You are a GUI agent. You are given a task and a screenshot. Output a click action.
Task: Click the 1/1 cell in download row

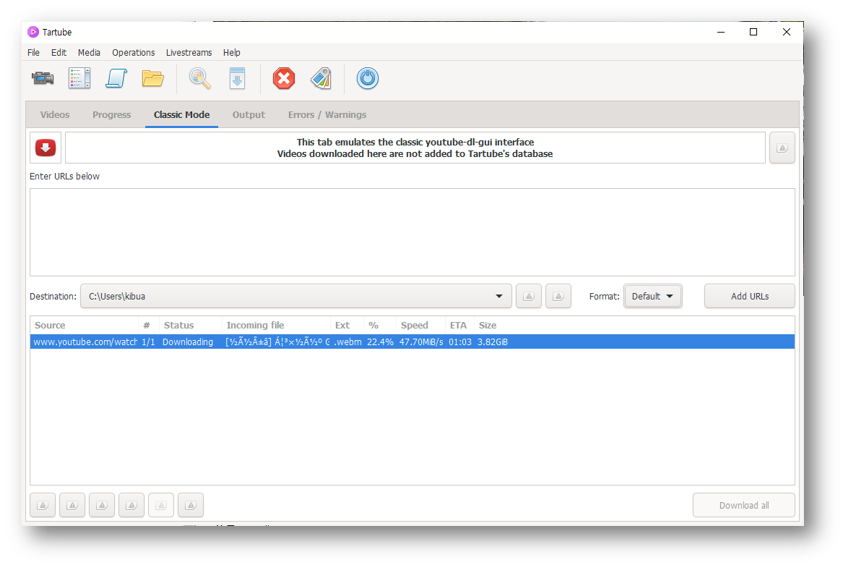pyautogui.click(x=148, y=342)
